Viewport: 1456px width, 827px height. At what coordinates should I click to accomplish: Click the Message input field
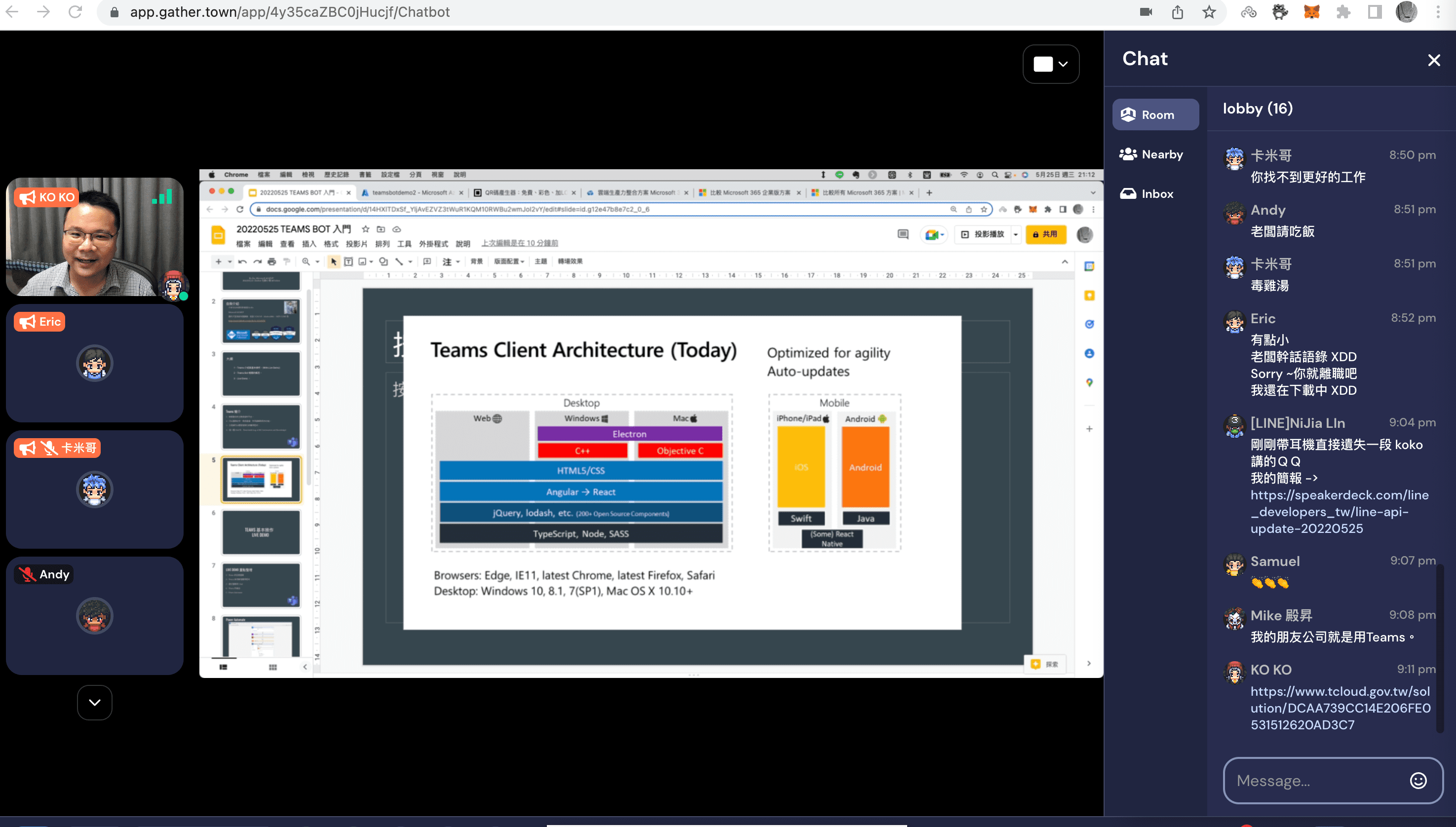[1333, 781]
